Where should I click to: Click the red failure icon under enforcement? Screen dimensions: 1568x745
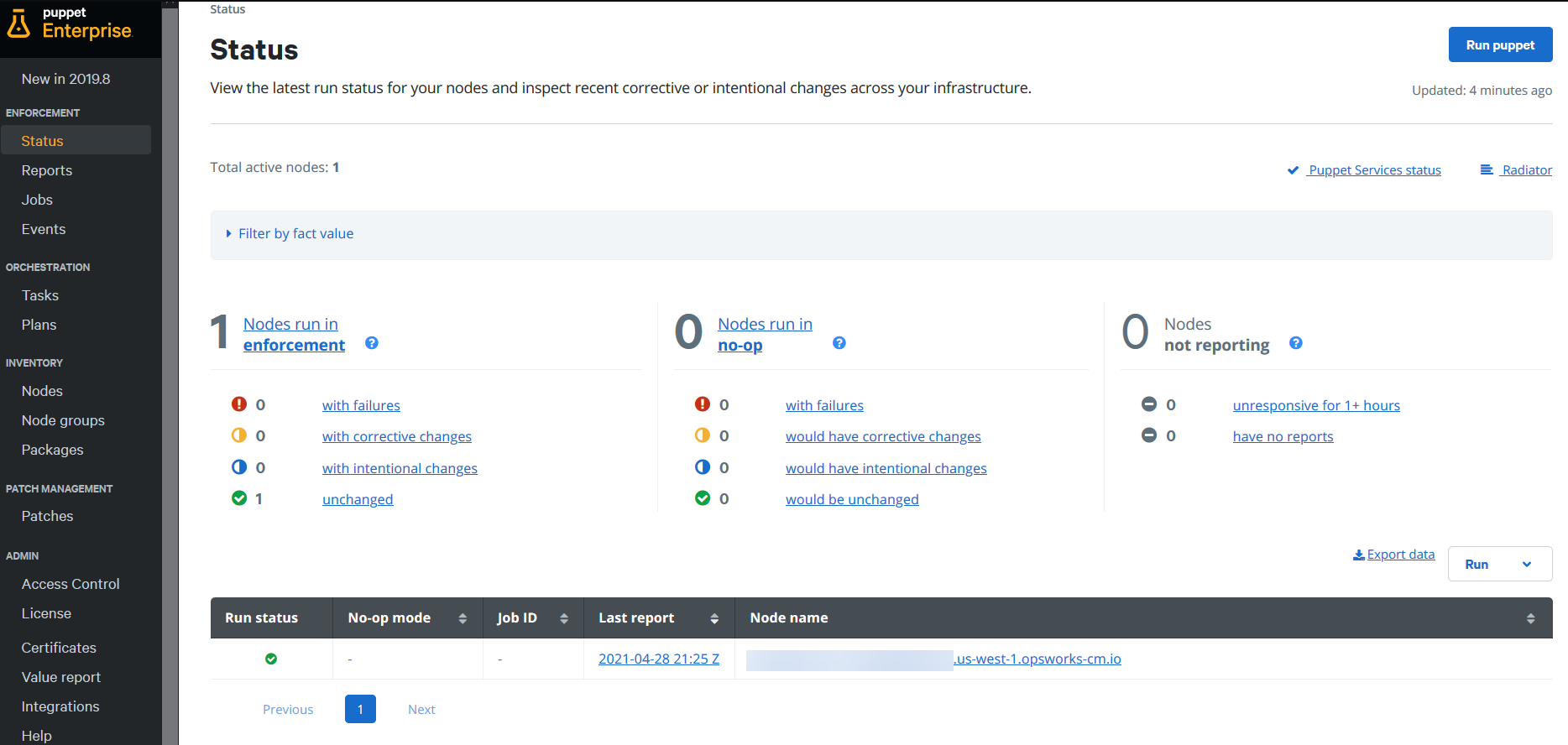click(239, 404)
